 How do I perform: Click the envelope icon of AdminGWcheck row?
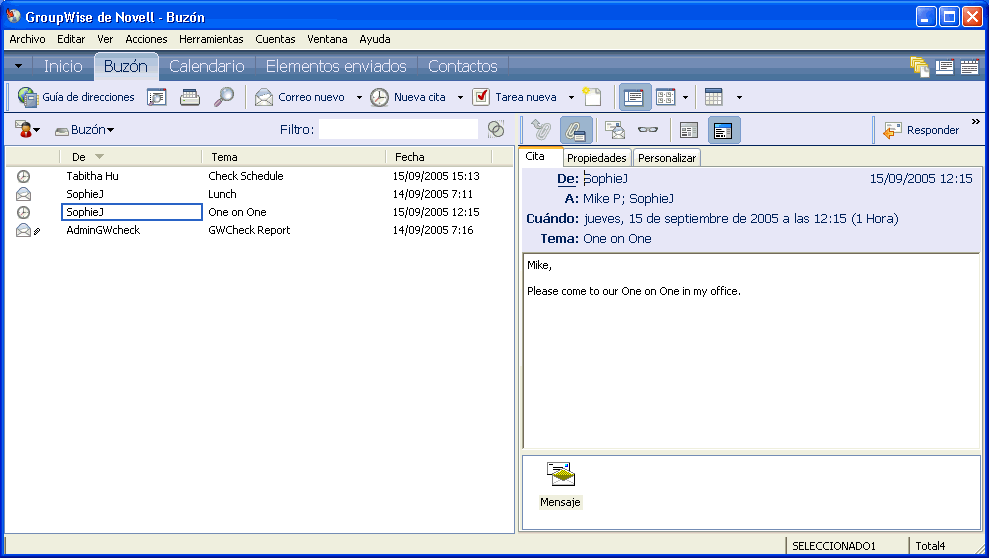pos(23,230)
